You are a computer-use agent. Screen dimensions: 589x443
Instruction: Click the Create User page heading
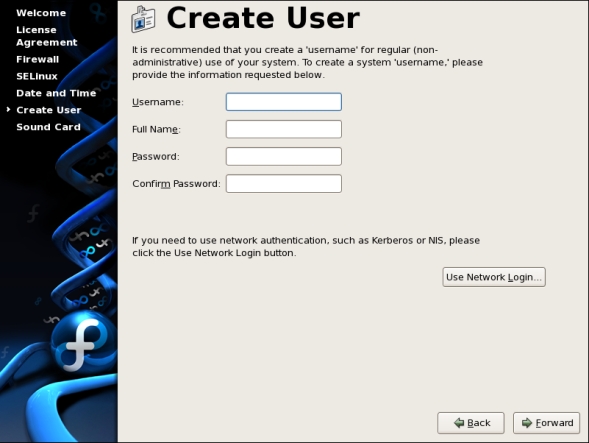point(263,18)
